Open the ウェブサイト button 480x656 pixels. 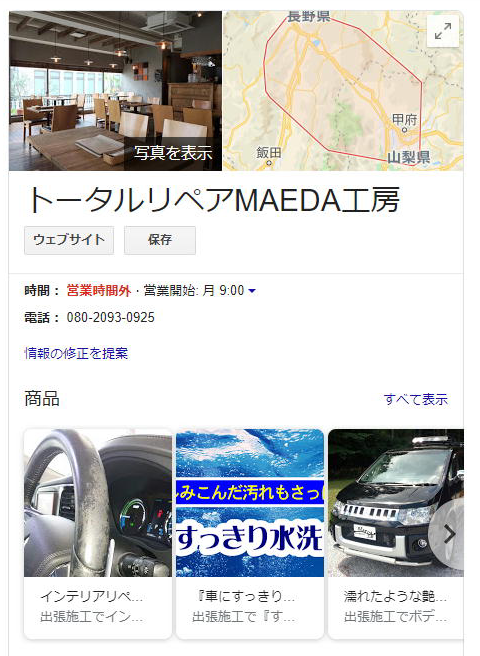(69, 240)
